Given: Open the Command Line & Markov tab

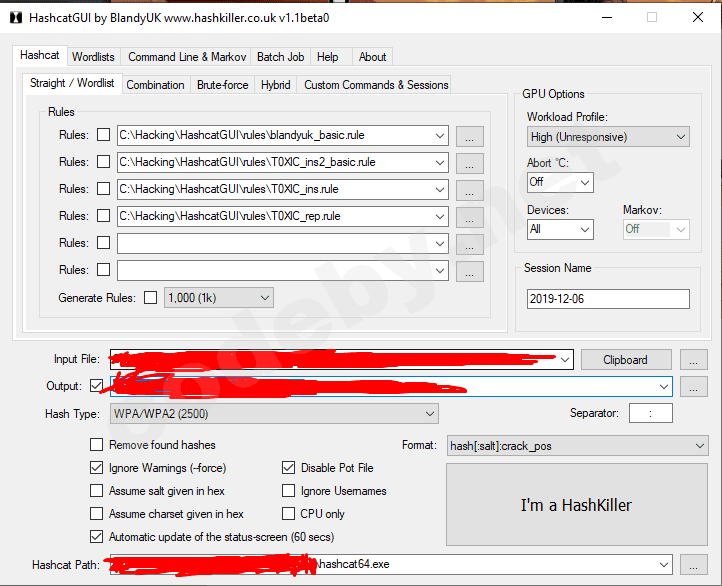Looking at the screenshot, I should click(187, 57).
